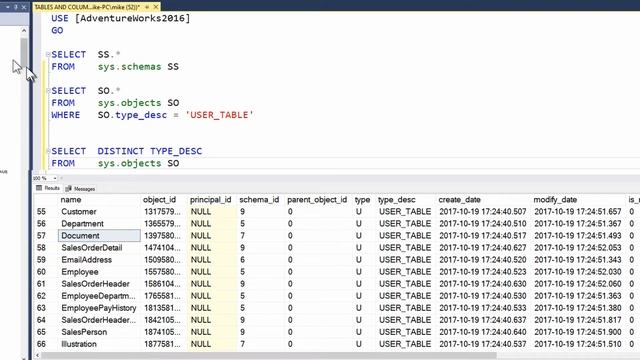Viewport: 640px width, 360px height.
Task: Pin the TABLES AND COLUM query tab
Action: (147, 7)
